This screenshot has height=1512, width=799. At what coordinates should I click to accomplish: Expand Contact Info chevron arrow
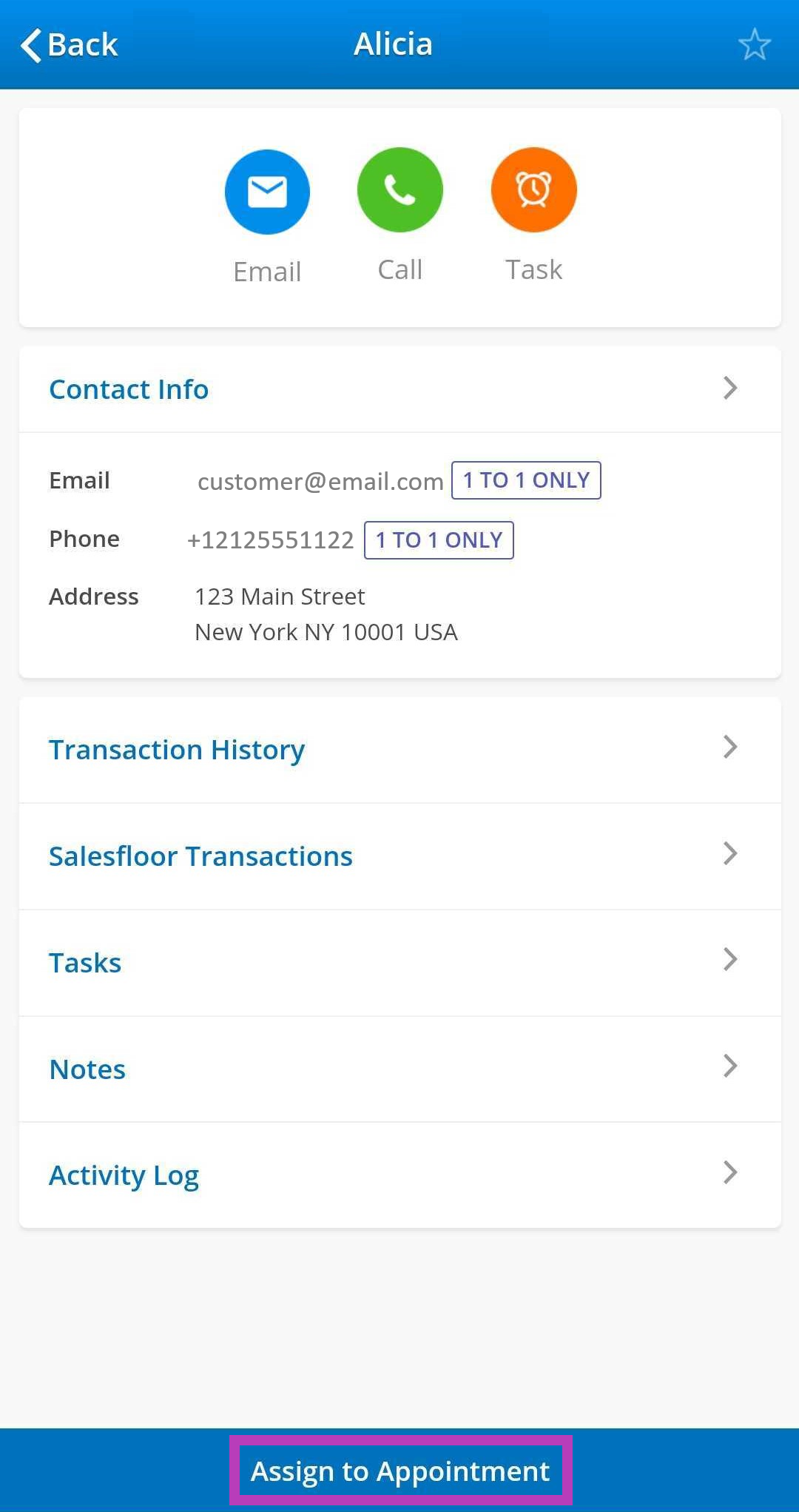[x=730, y=388]
